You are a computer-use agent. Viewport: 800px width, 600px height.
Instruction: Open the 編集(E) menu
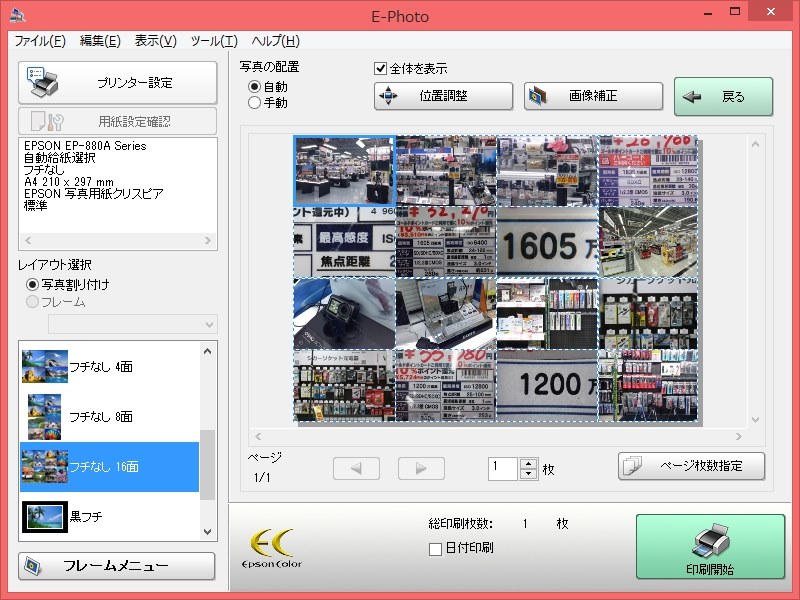[x=100, y=41]
